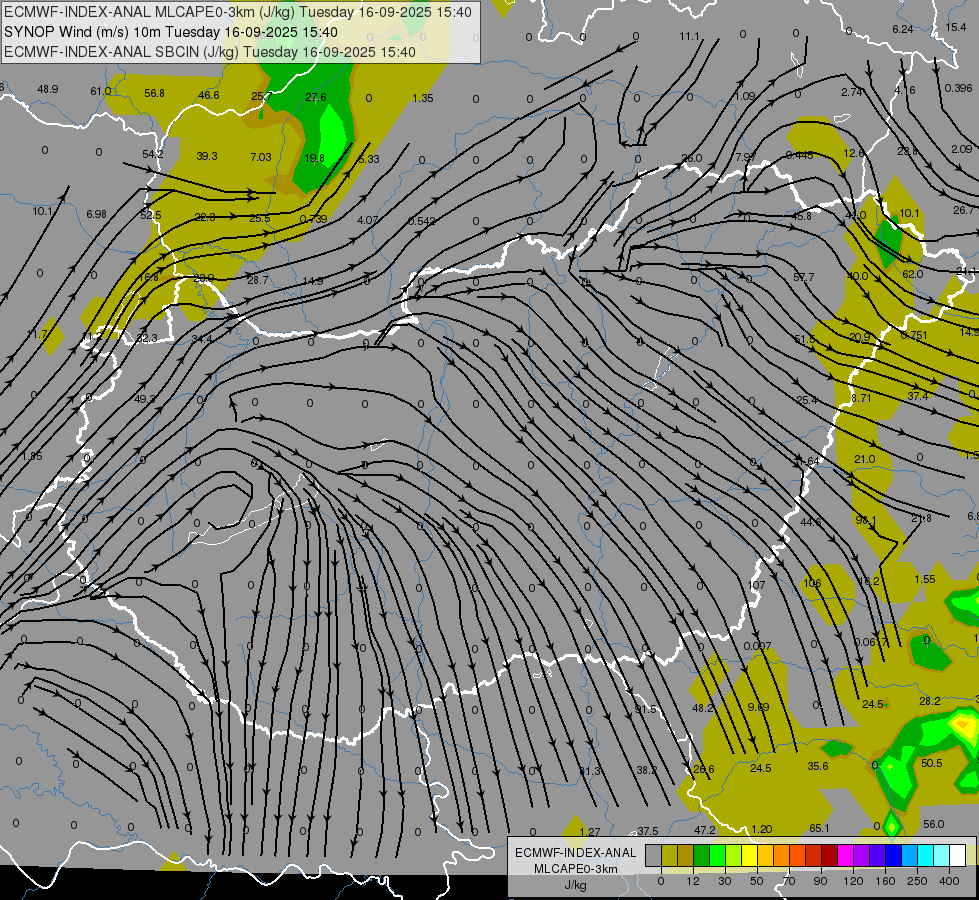Click the magenta legend swatch
Image resolution: width=979 pixels, height=900 pixels.
(846, 855)
